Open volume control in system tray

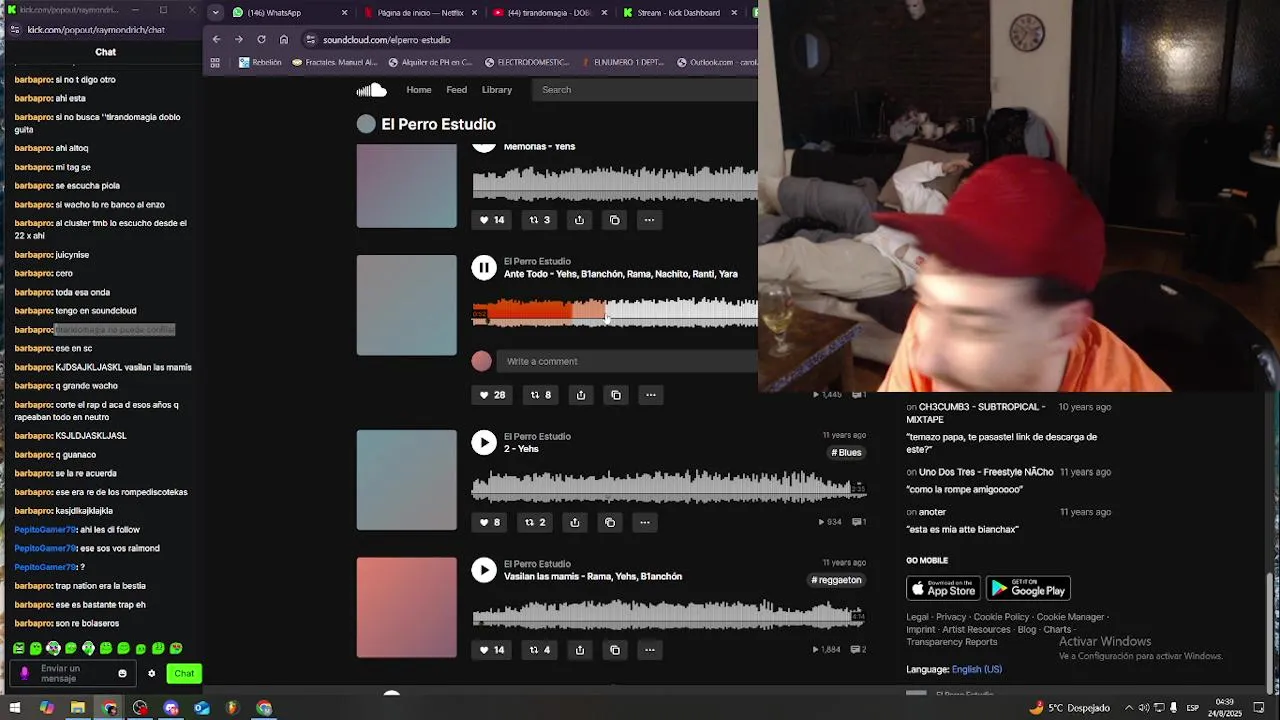tap(1144, 708)
